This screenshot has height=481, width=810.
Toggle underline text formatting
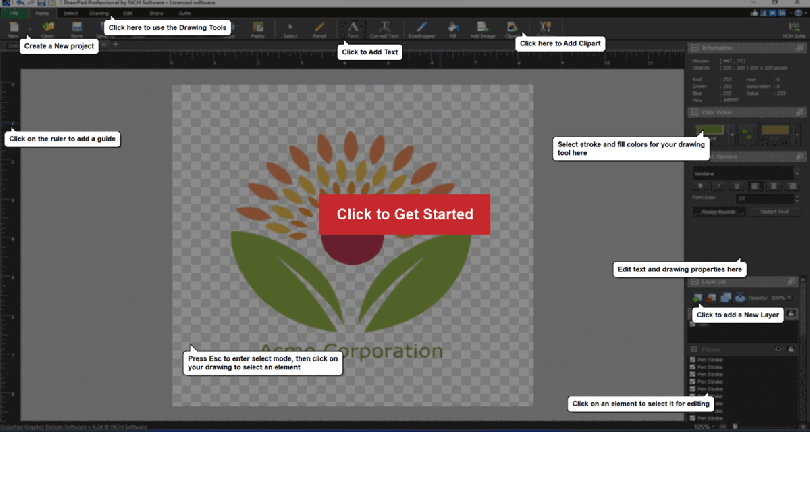737,186
